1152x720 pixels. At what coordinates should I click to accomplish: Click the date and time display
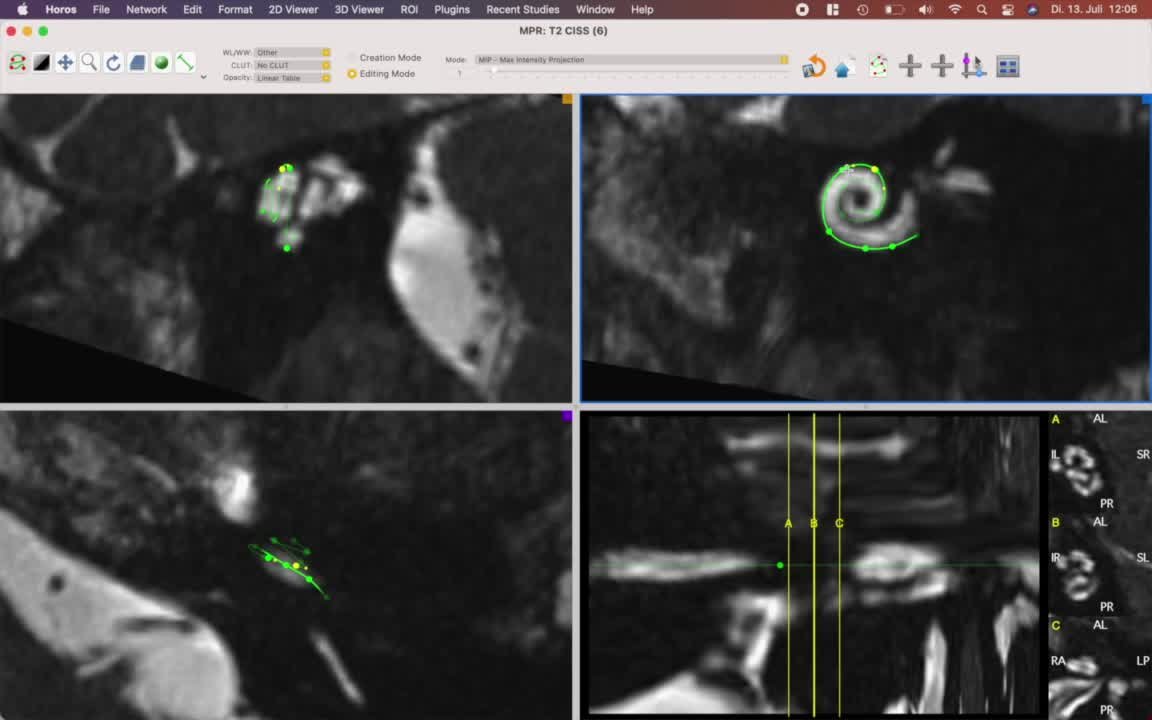click(1094, 10)
